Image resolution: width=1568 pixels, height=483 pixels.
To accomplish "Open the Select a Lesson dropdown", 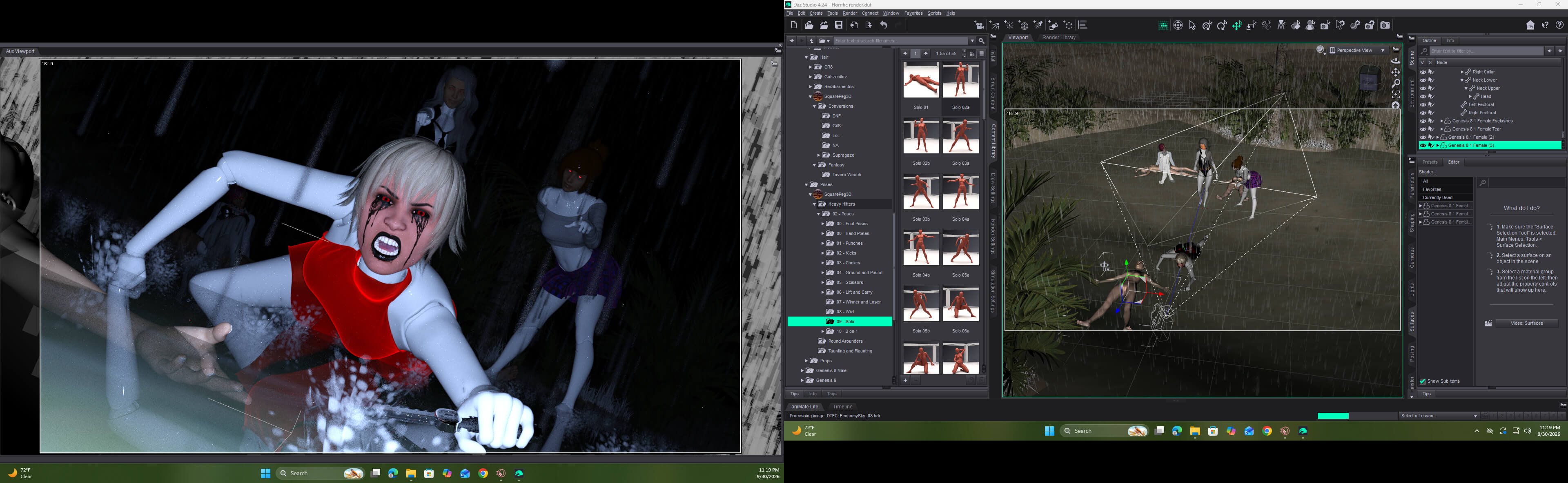I will point(1438,416).
